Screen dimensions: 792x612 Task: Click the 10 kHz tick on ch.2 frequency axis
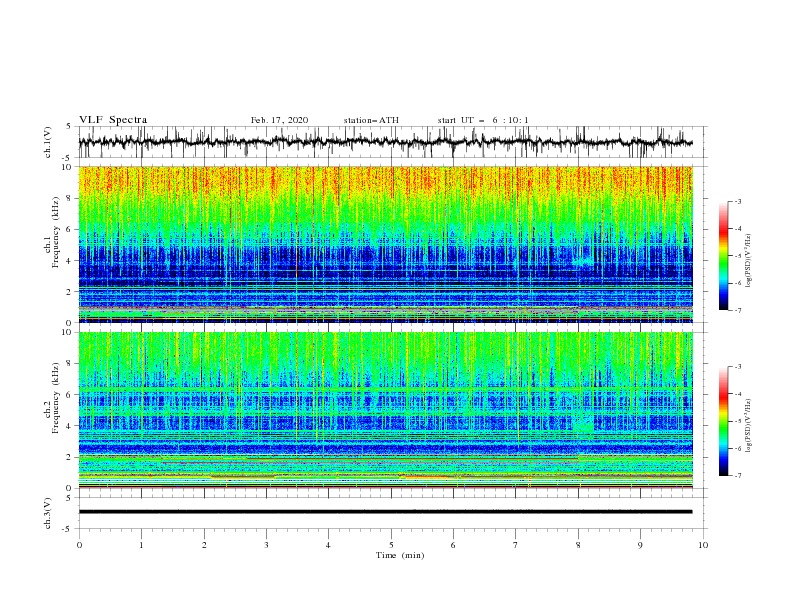click(x=68, y=332)
